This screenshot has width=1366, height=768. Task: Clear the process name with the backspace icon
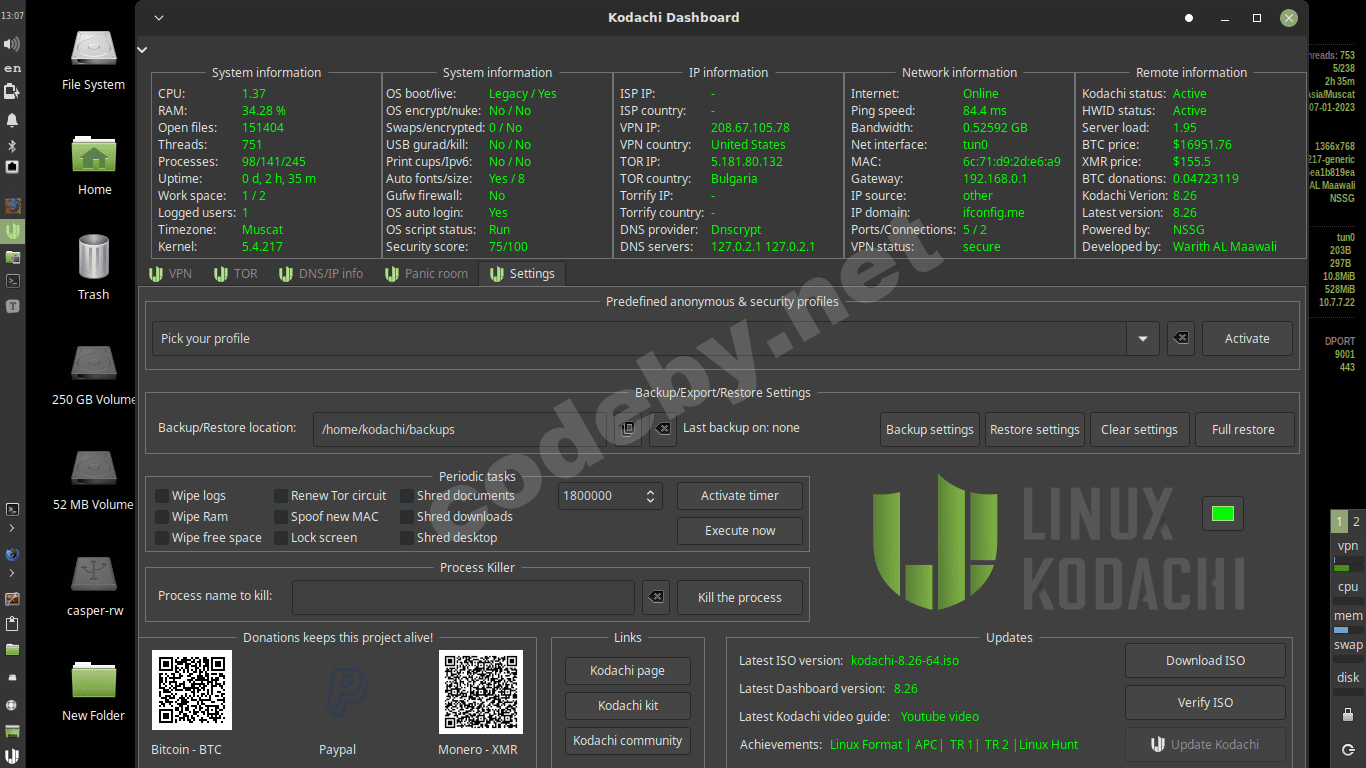click(x=656, y=597)
